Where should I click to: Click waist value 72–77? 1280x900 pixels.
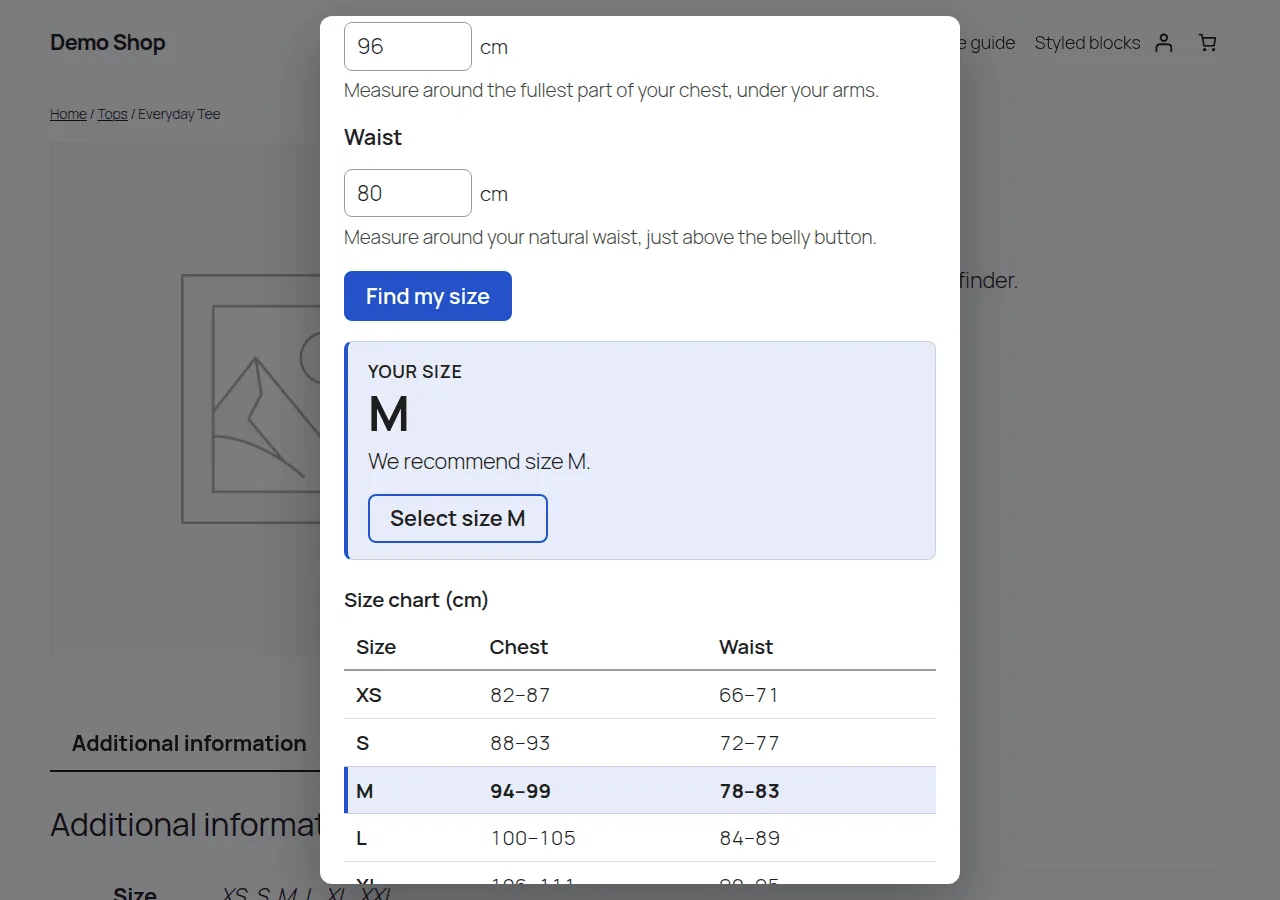(749, 743)
